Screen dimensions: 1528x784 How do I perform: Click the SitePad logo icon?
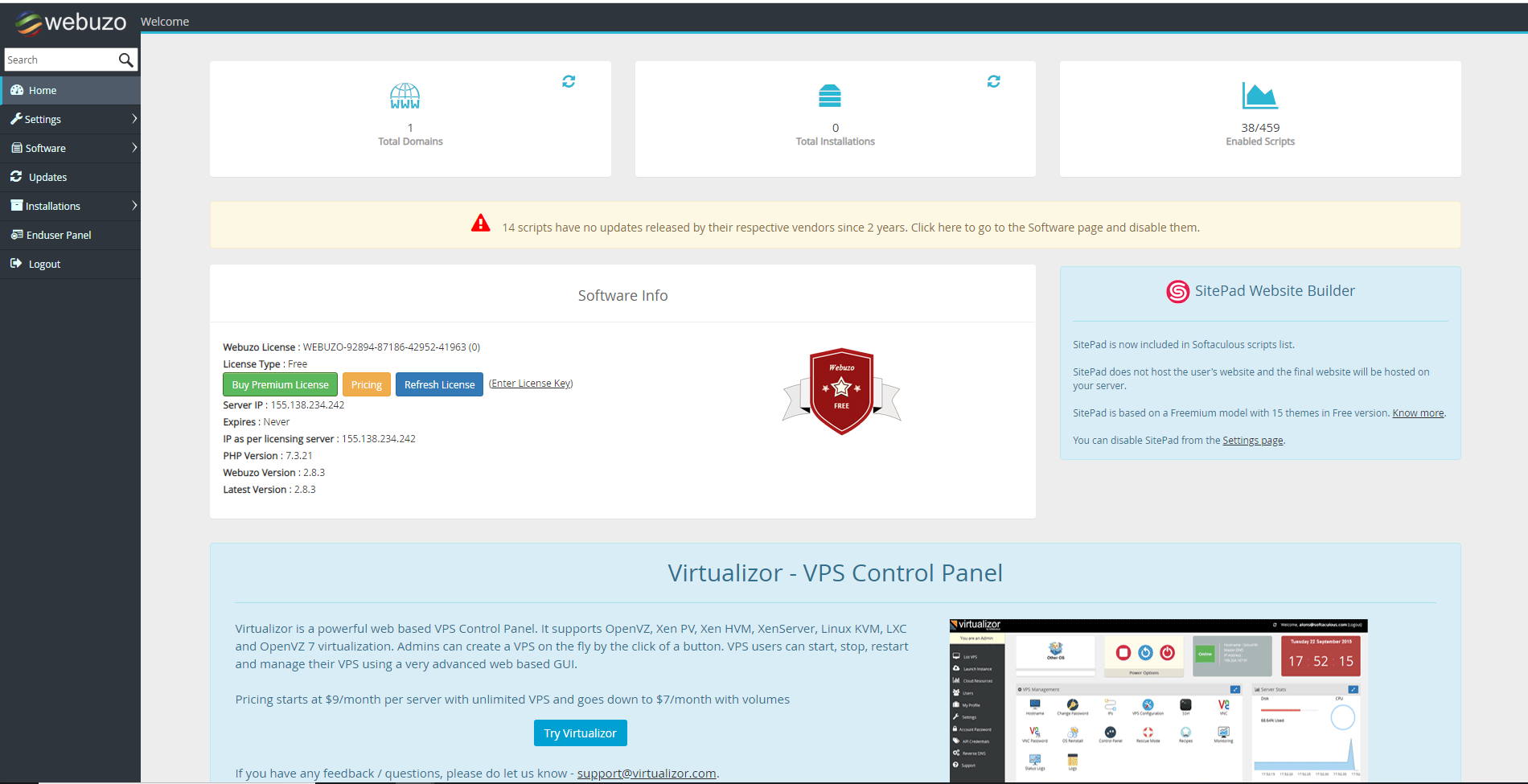pyautogui.click(x=1177, y=291)
